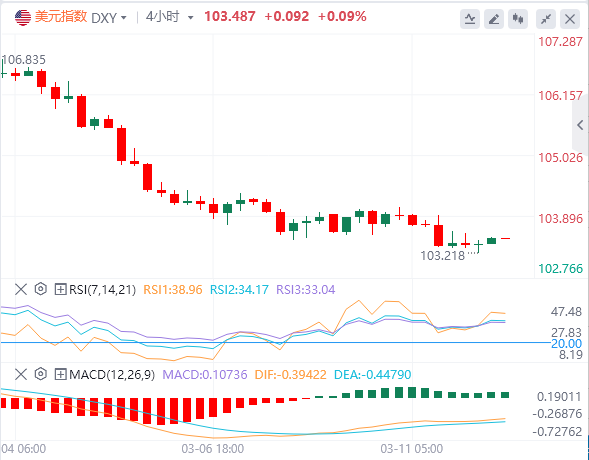Click the 102.766 price axis label
589x460 pixels.
560,269
